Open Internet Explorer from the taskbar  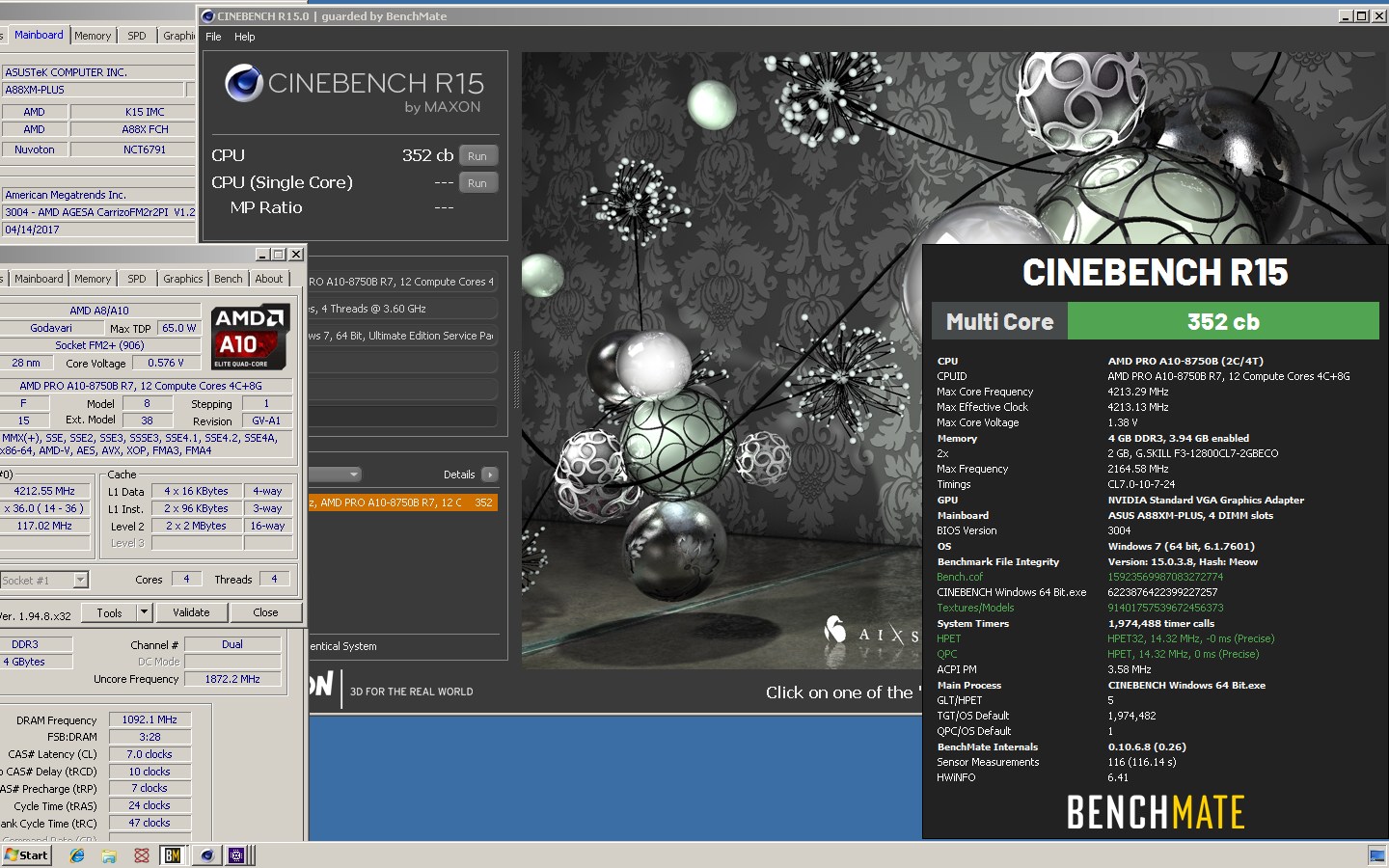click(77, 855)
